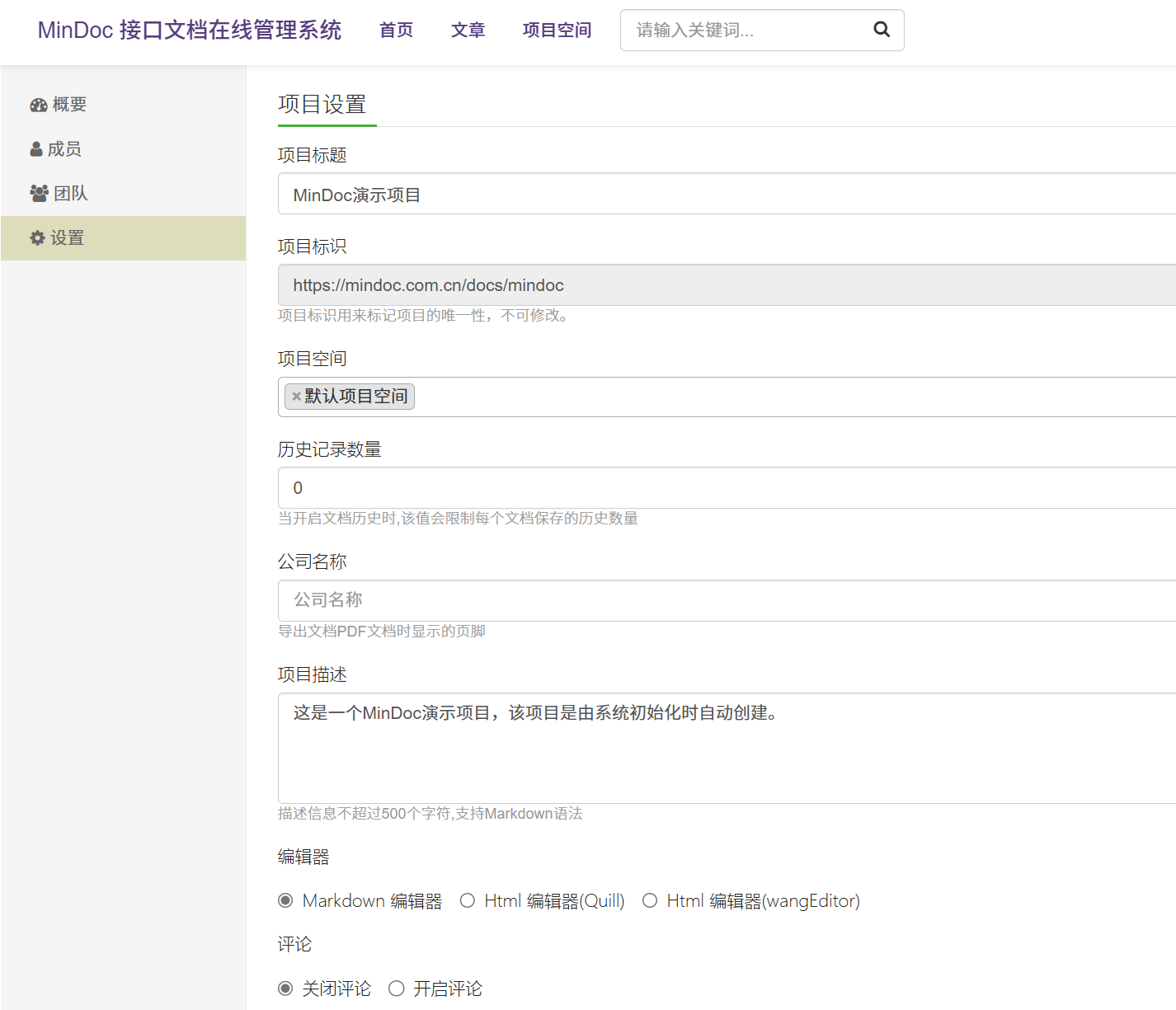1176x1010 pixels.
Task: Click the user icon beside 成员
Action: (36, 149)
